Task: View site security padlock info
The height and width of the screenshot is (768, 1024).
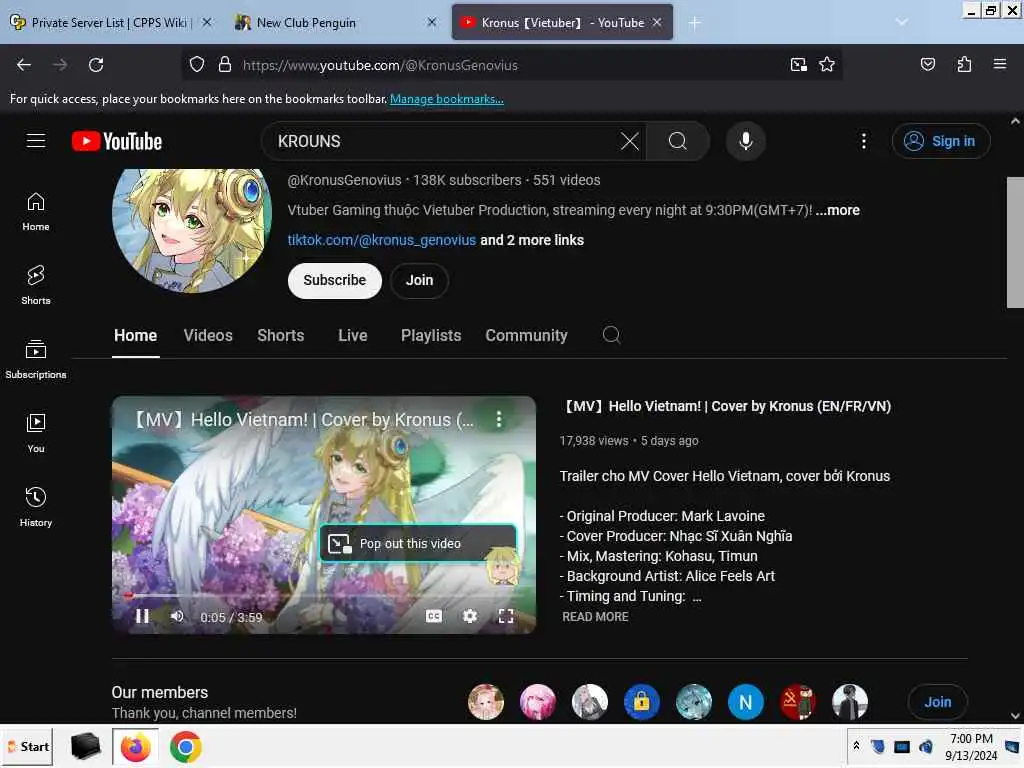Action: point(225,65)
